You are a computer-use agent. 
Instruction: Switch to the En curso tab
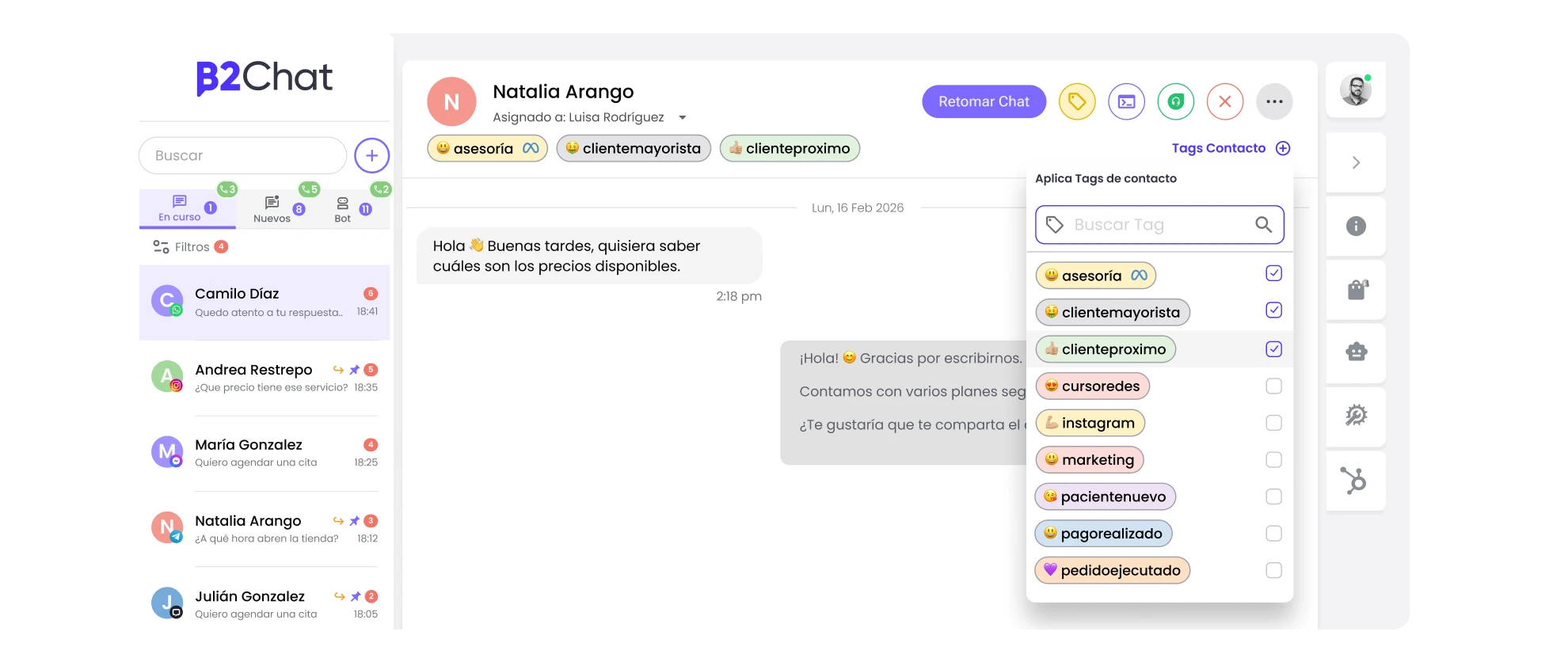[187, 208]
